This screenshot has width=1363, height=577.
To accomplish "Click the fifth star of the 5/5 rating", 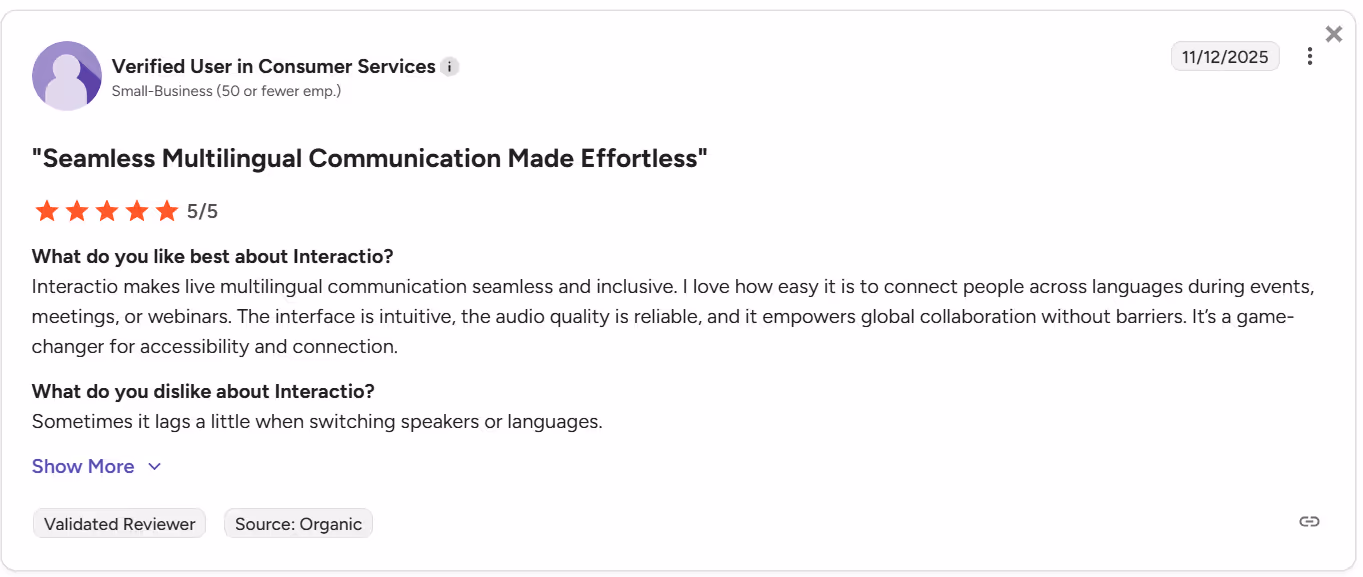I will [166, 210].
